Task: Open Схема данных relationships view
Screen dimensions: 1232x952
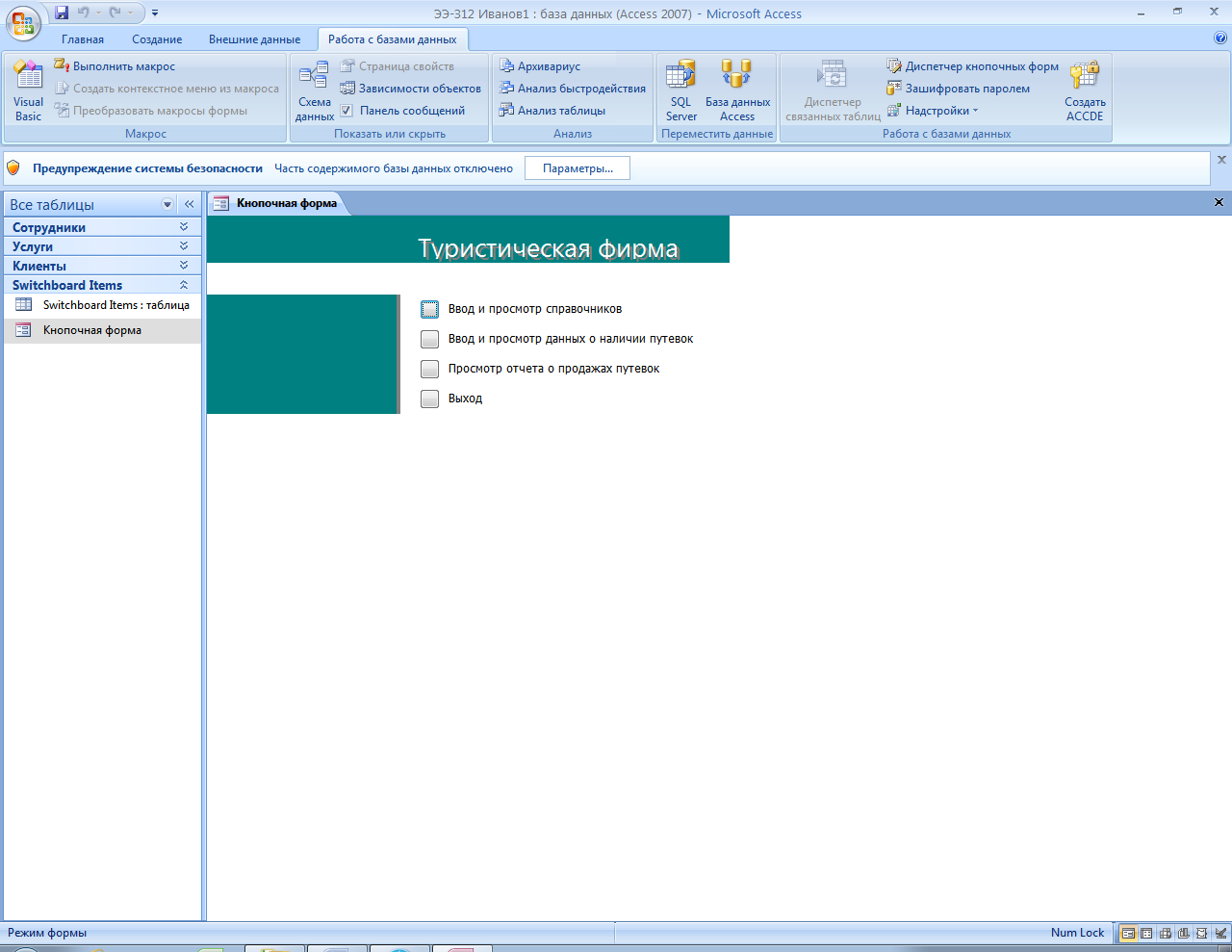Action: click(314, 91)
